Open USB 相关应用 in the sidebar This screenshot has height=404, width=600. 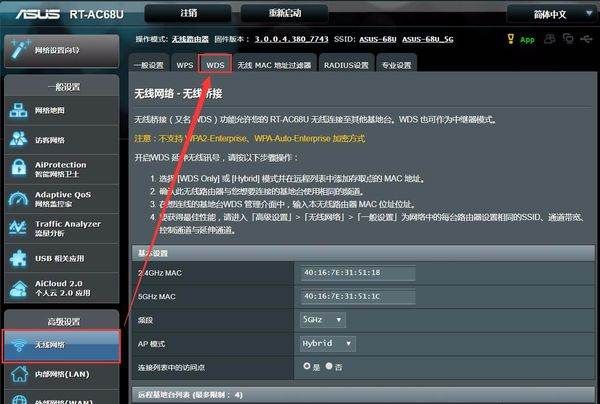[x=60, y=259]
